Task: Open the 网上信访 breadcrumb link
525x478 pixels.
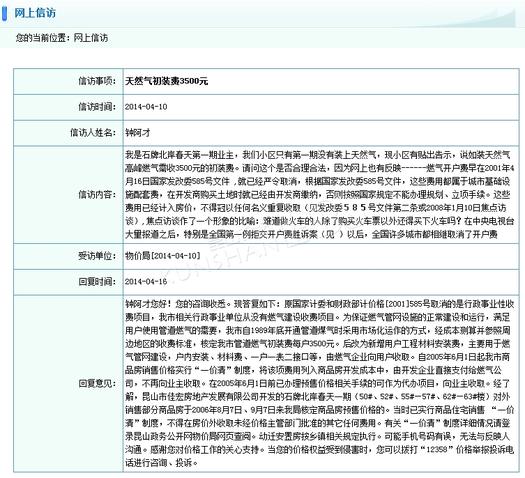Action: pos(91,37)
